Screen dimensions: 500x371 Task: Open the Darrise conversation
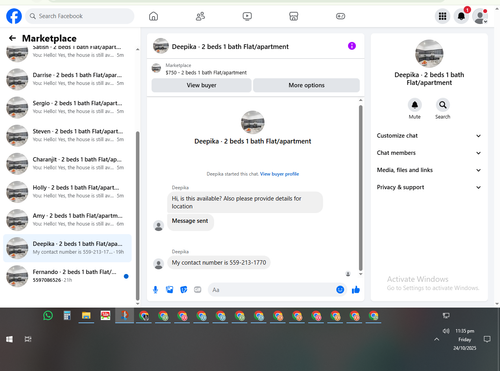pos(68,79)
